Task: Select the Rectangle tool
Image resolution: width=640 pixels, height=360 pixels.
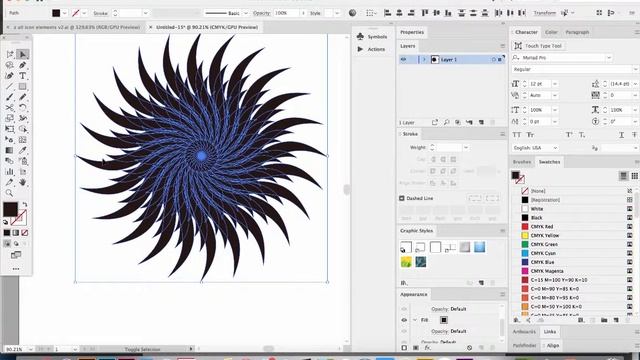Action: tap(22, 86)
